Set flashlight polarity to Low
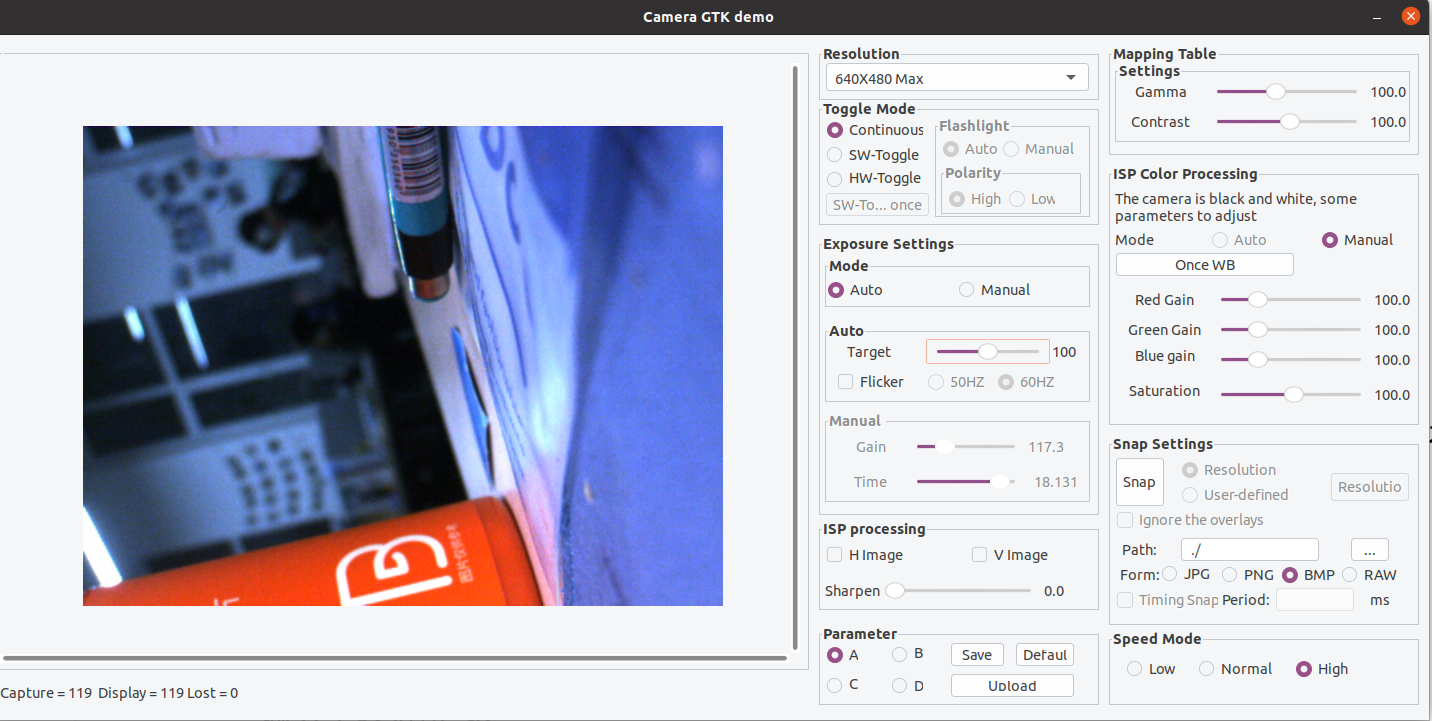 click(1017, 199)
